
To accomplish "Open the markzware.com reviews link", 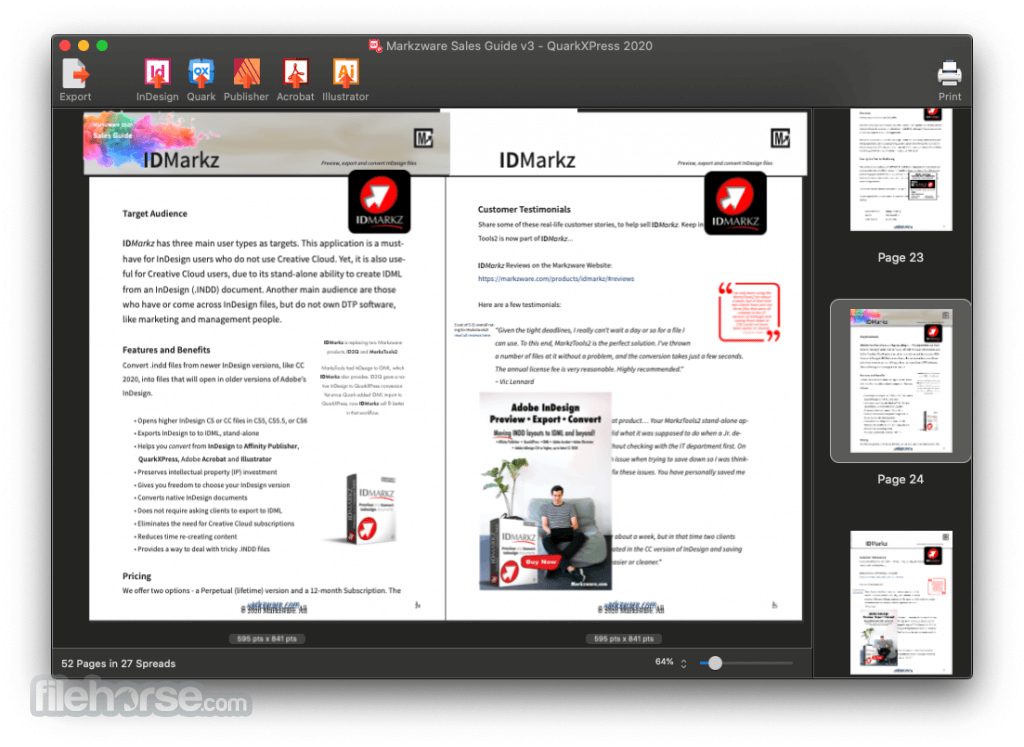I will pyautogui.click(x=556, y=279).
